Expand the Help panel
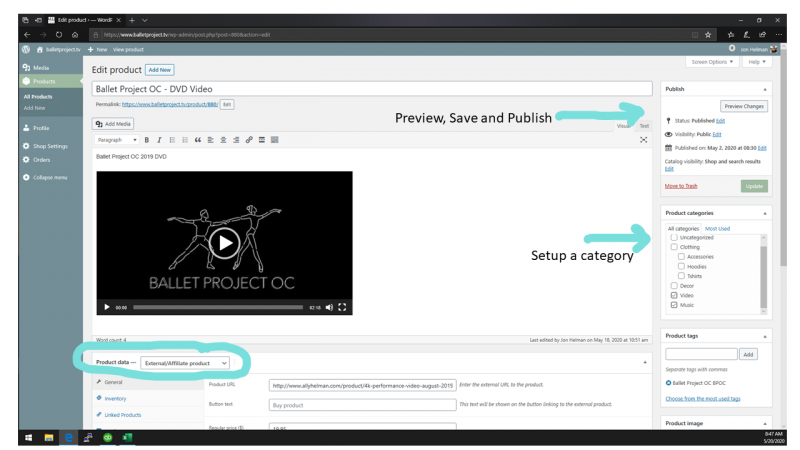This screenshot has width=800, height=450. click(757, 62)
